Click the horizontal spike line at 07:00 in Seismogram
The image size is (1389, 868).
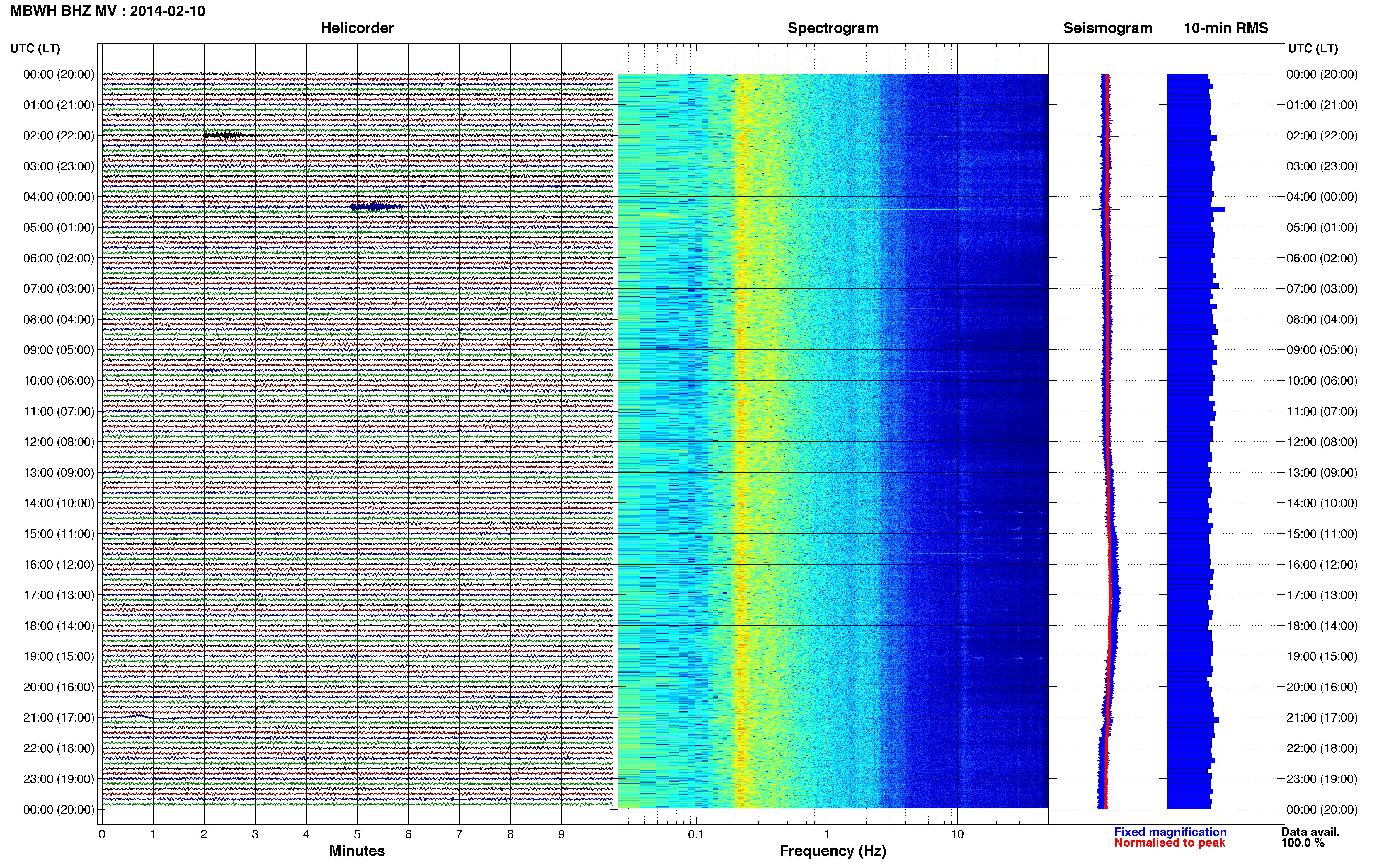click(x=1097, y=285)
